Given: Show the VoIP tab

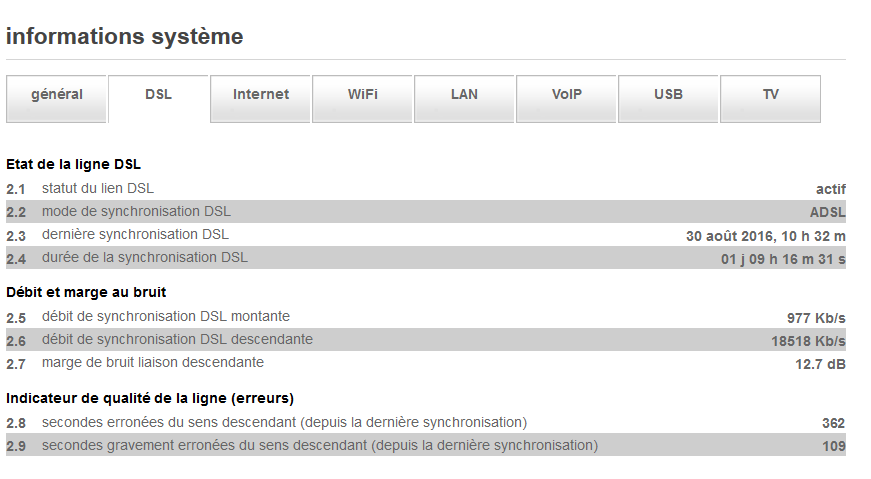Looking at the screenshot, I should point(567,95).
